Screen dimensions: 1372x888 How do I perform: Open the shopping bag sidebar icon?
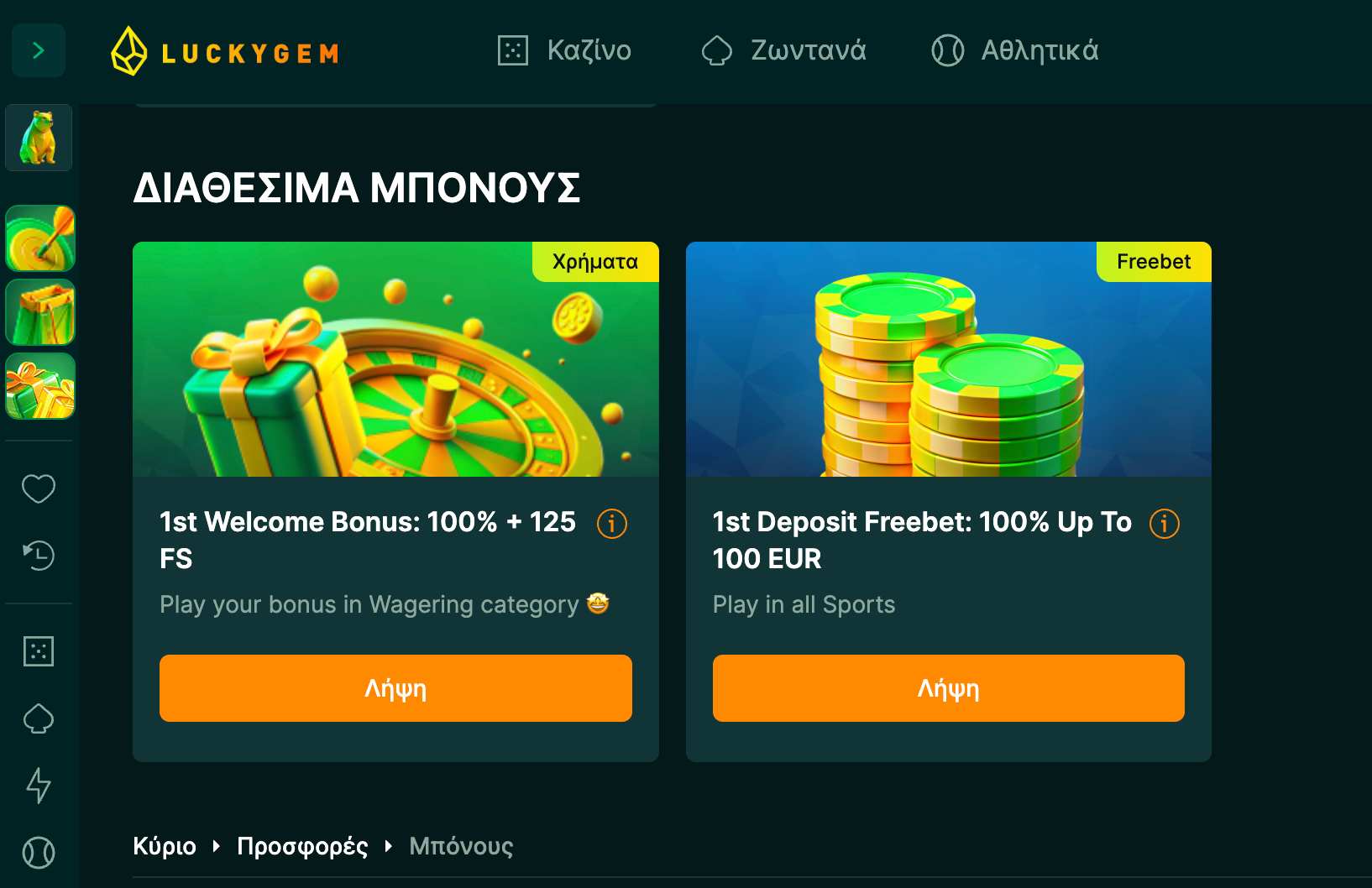click(x=40, y=312)
